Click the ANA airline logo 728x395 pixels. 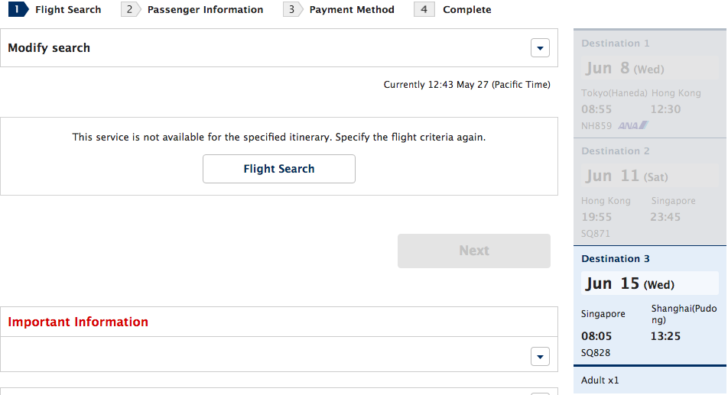click(633, 125)
